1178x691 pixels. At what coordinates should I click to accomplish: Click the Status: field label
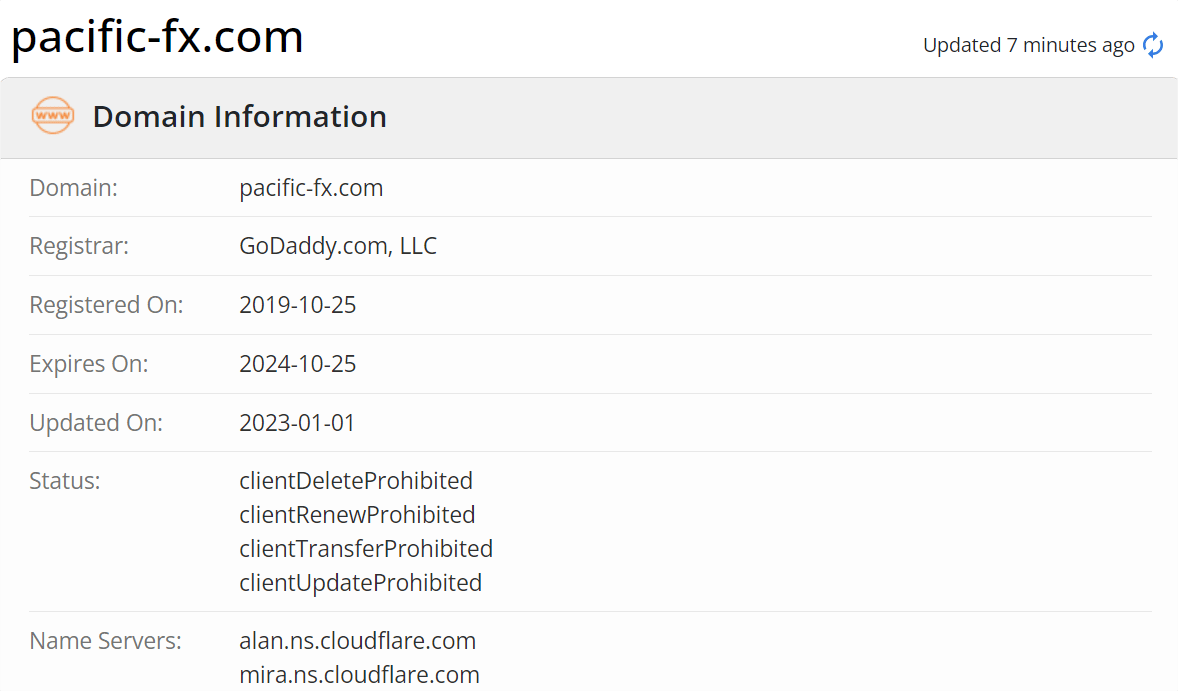(65, 481)
